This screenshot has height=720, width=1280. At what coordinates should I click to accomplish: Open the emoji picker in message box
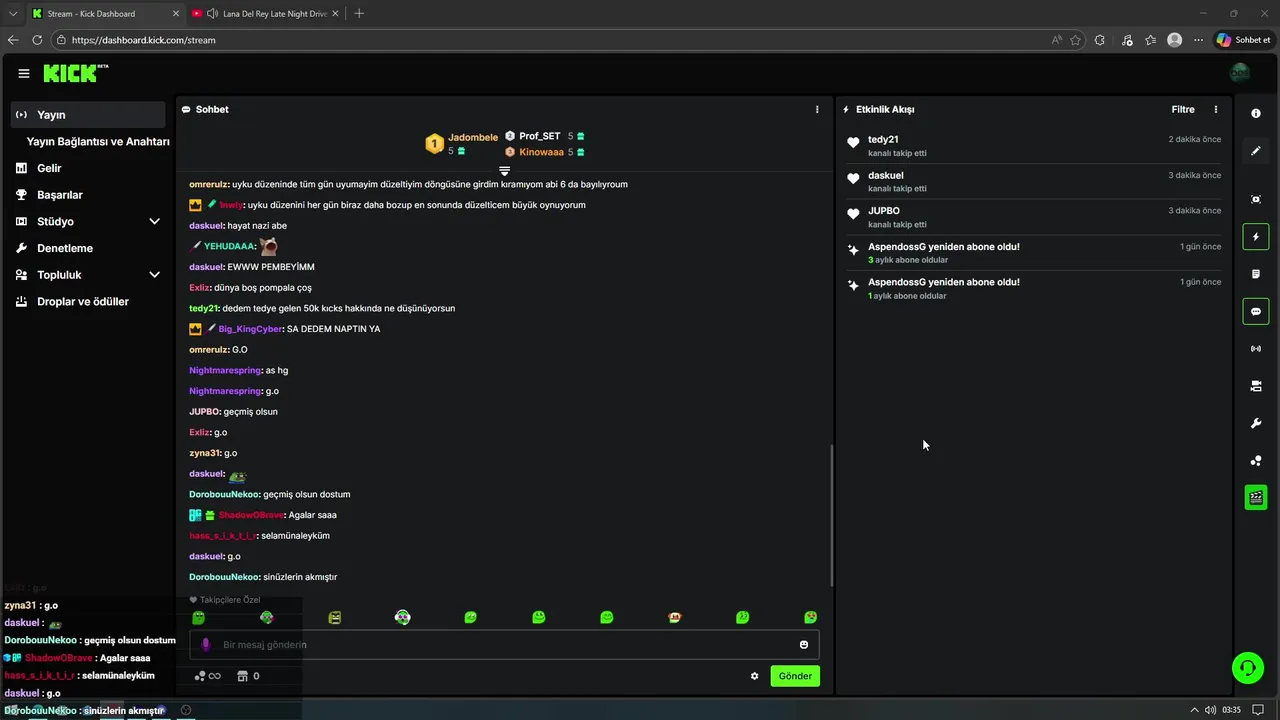pos(804,645)
